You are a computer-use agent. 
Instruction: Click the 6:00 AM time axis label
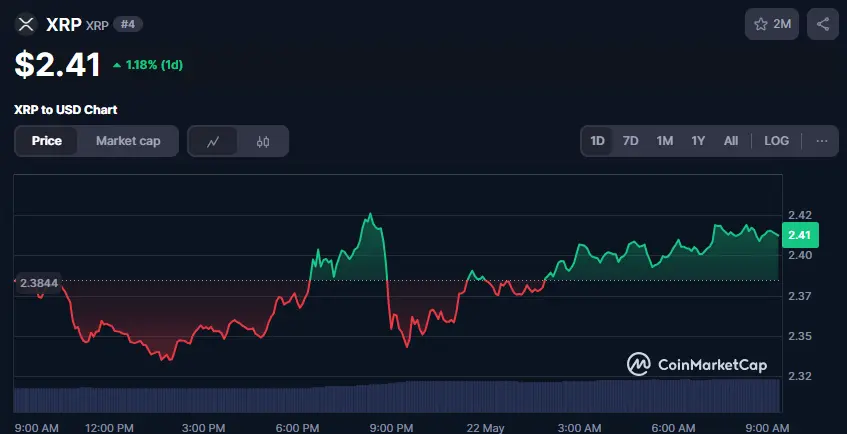point(674,428)
